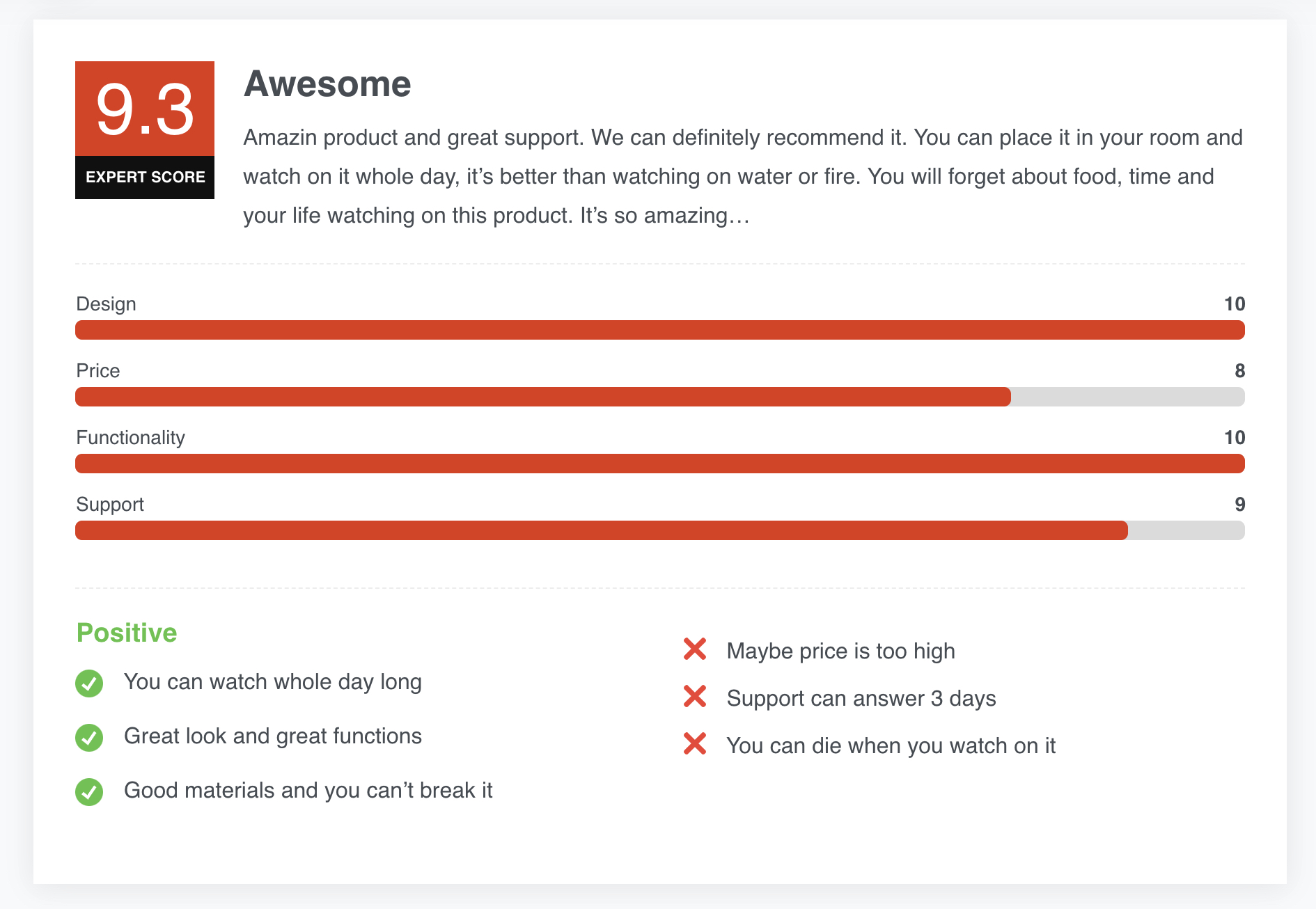Click the Price rating progress bar
Viewport: 1316px width, 909px height.
coord(659,397)
